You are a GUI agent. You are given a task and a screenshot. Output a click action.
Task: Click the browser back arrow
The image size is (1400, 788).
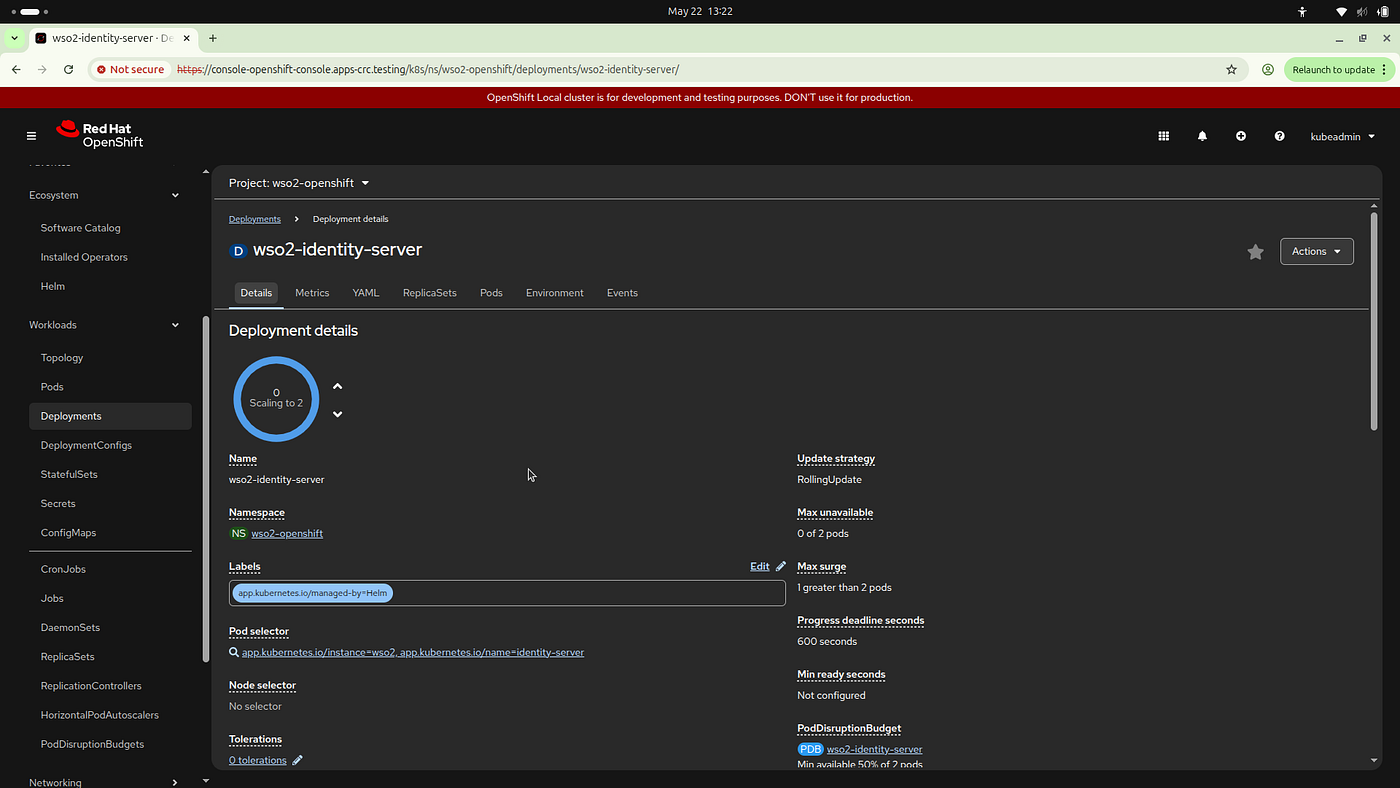point(16,69)
